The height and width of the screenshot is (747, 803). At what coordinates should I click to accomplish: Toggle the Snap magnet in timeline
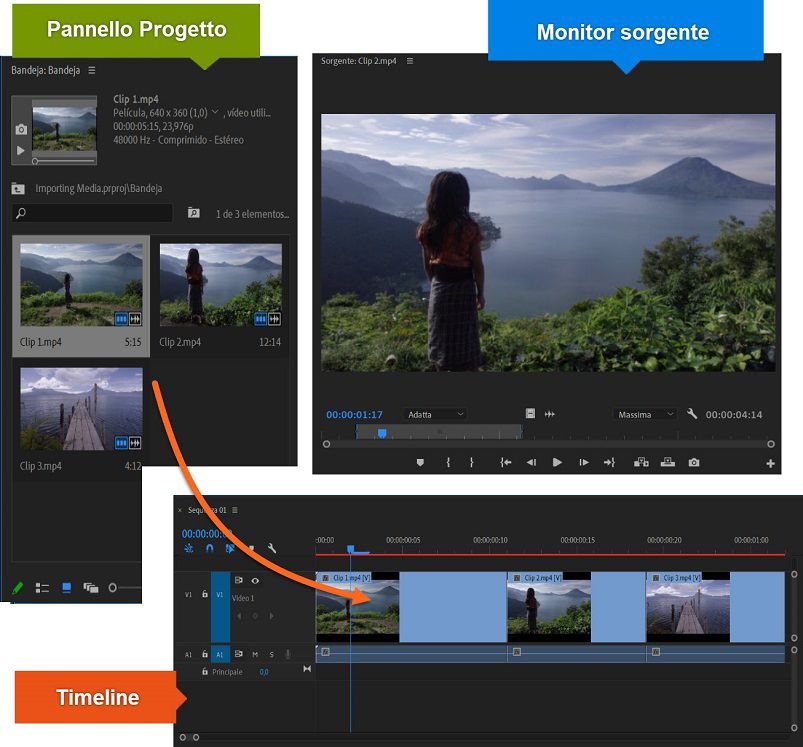tap(209, 548)
